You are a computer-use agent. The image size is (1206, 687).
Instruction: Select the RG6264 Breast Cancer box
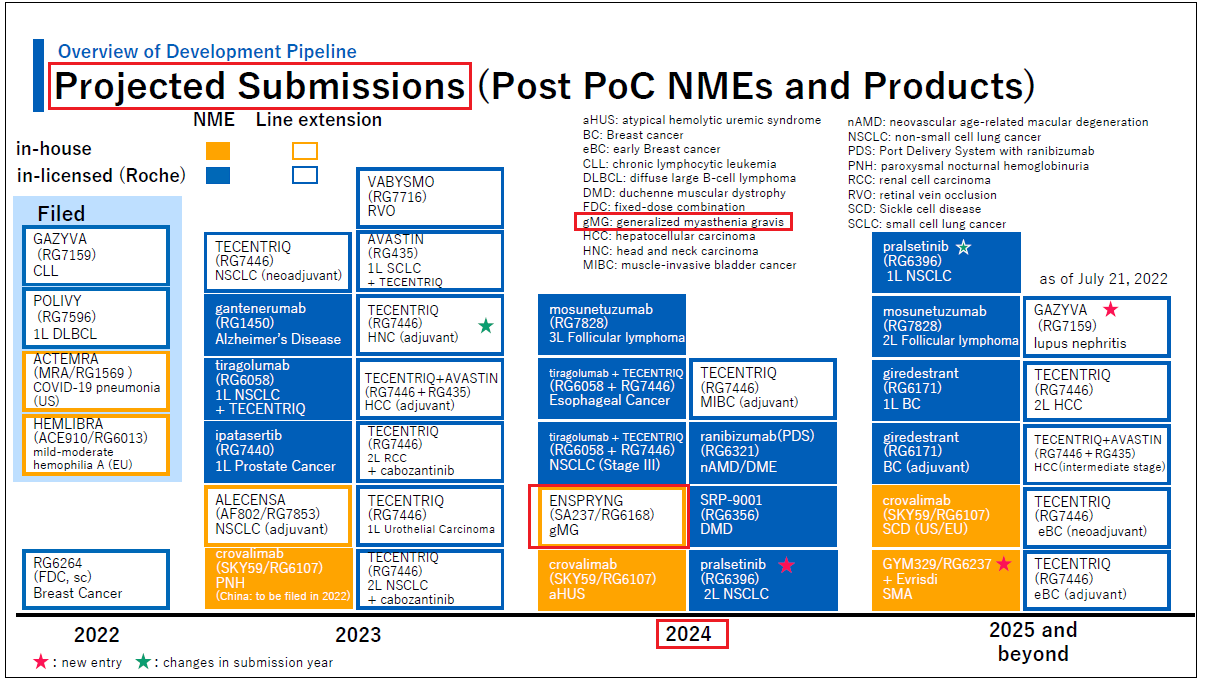pyautogui.click(x=97, y=578)
